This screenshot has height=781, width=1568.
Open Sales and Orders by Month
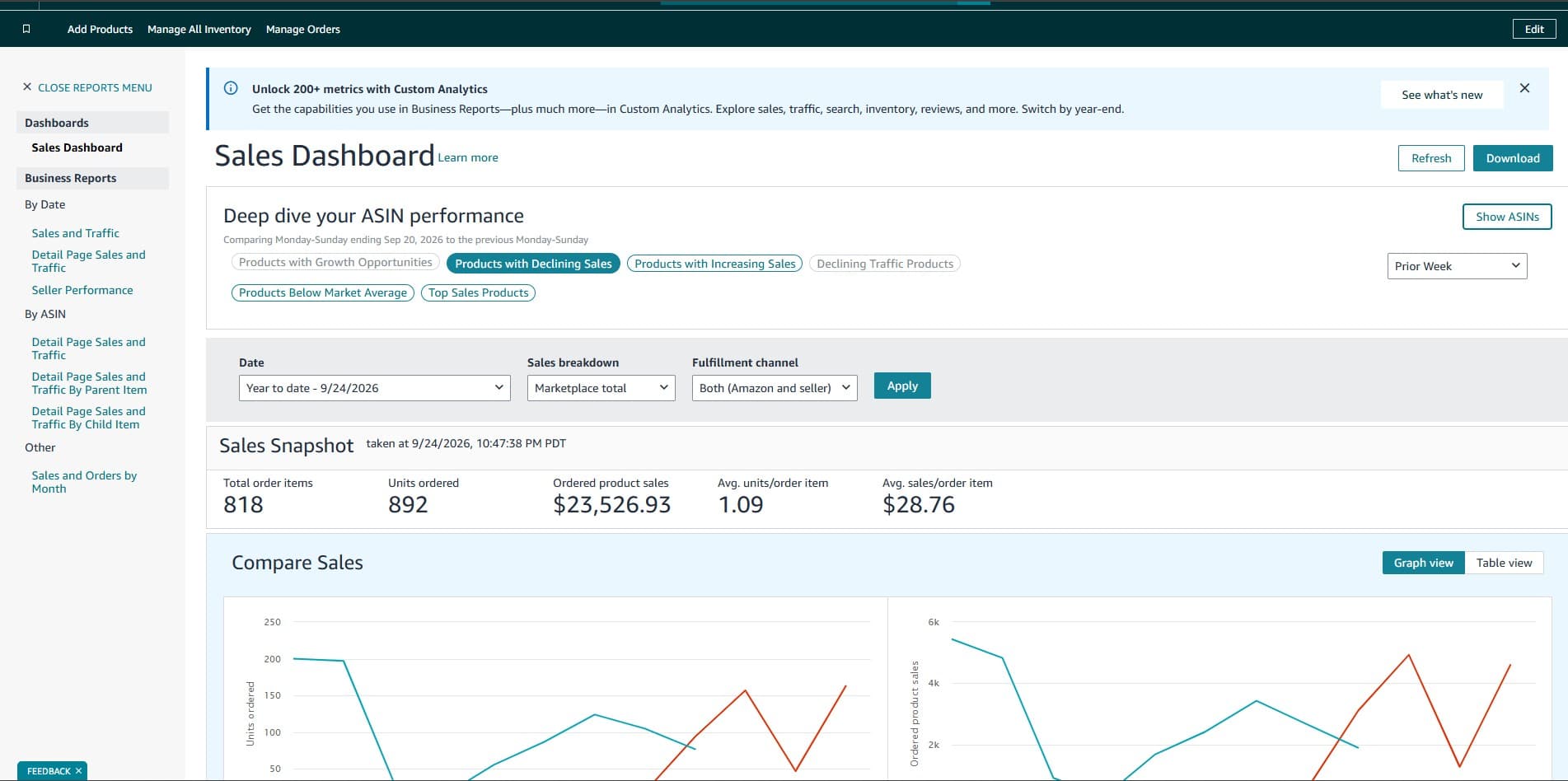84,482
